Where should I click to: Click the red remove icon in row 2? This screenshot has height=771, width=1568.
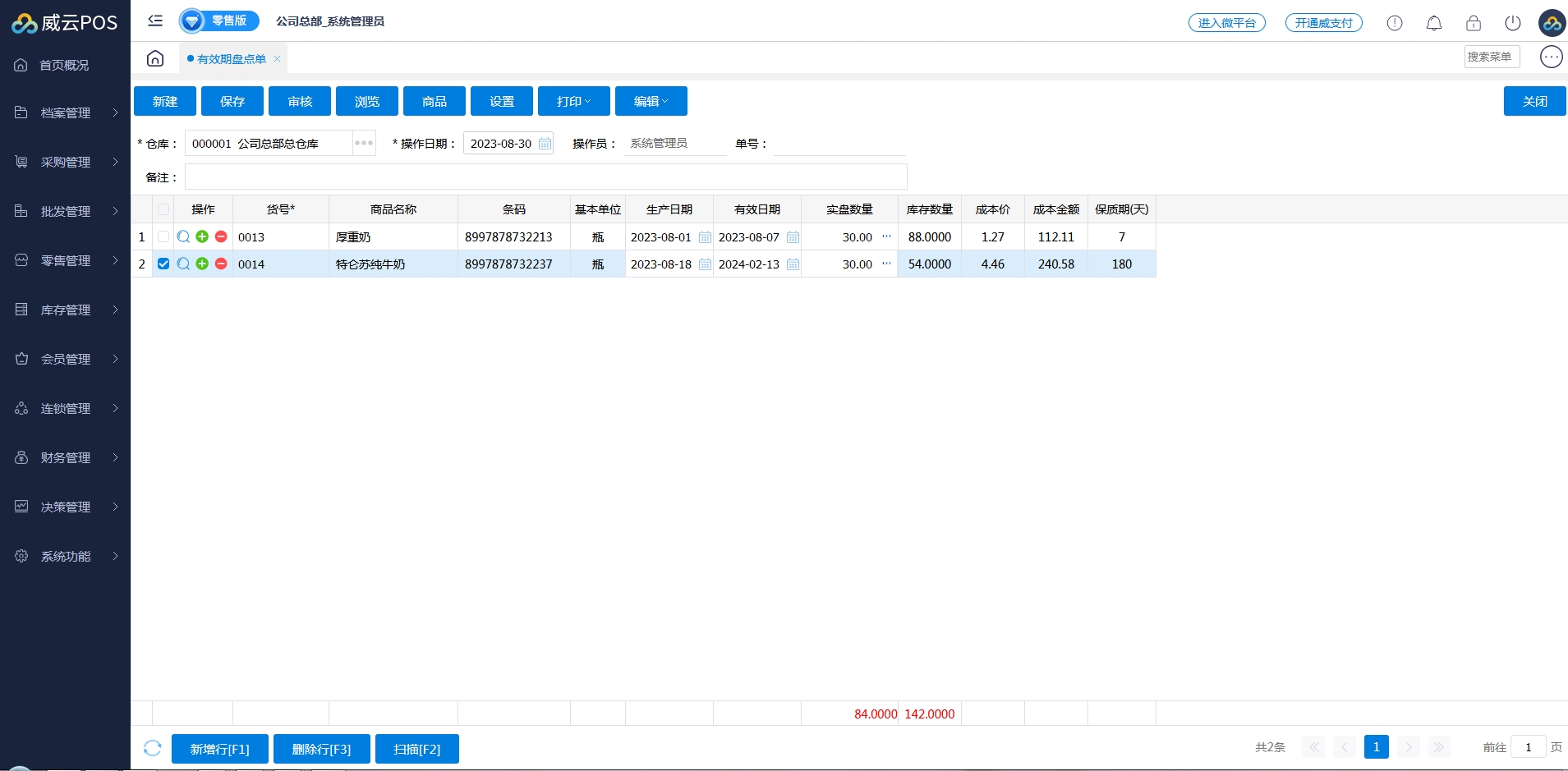tap(221, 264)
